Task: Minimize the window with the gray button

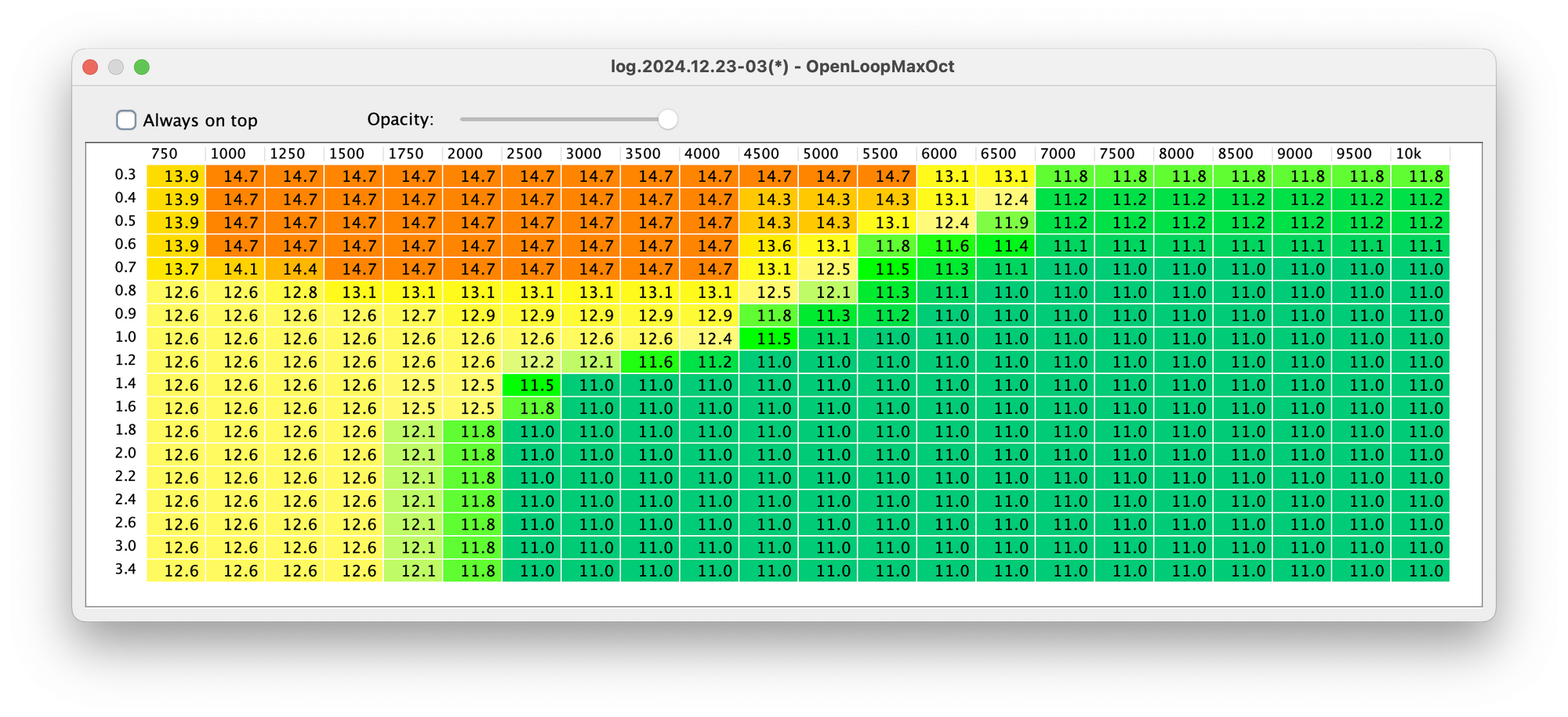Action: click(116, 67)
